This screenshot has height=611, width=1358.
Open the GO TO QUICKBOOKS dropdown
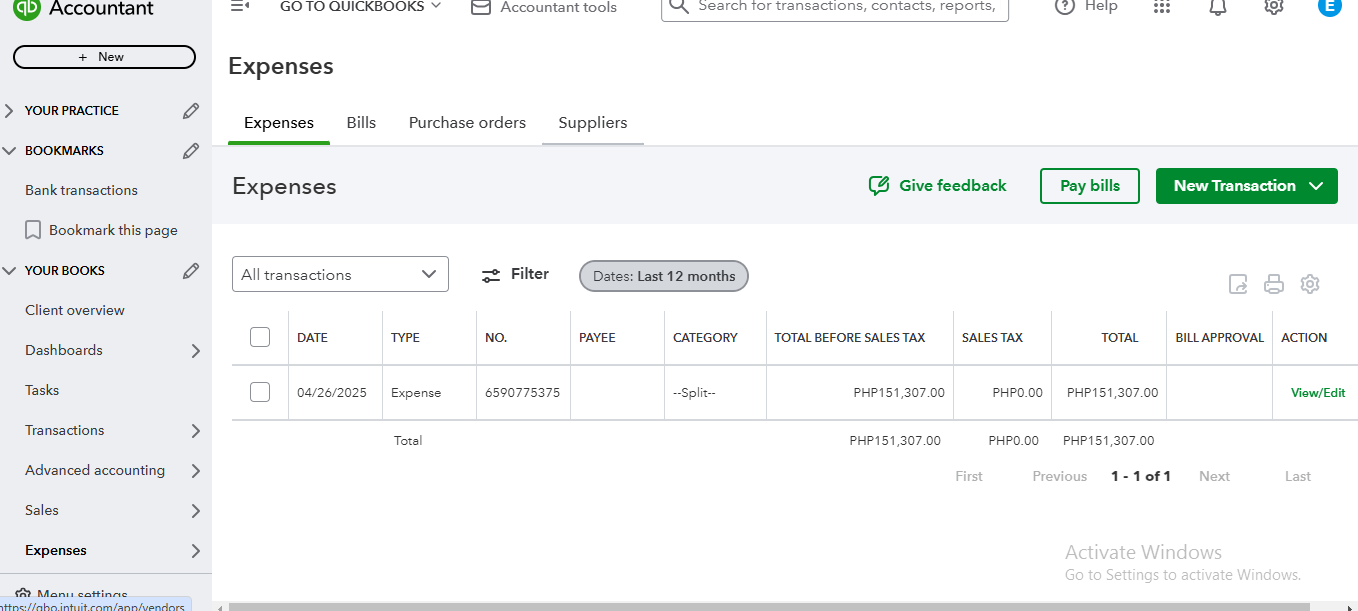point(360,7)
